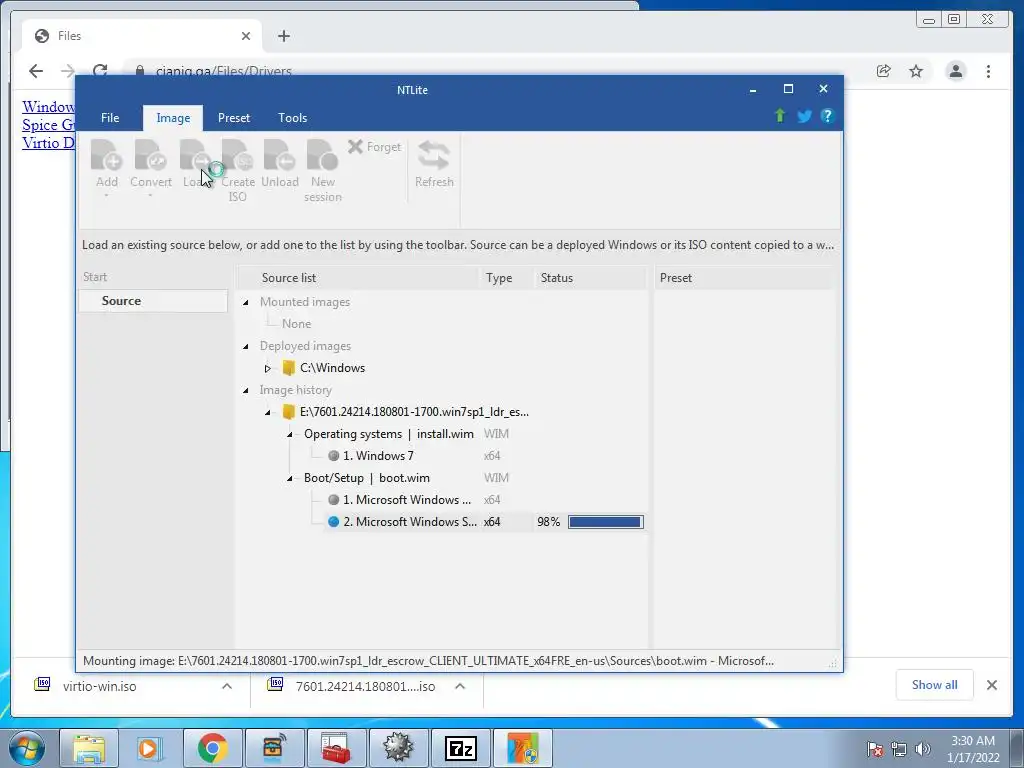This screenshot has height=768, width=1024.
Task: Select the C:\Windows folder entry
Action: pos(332,368)
